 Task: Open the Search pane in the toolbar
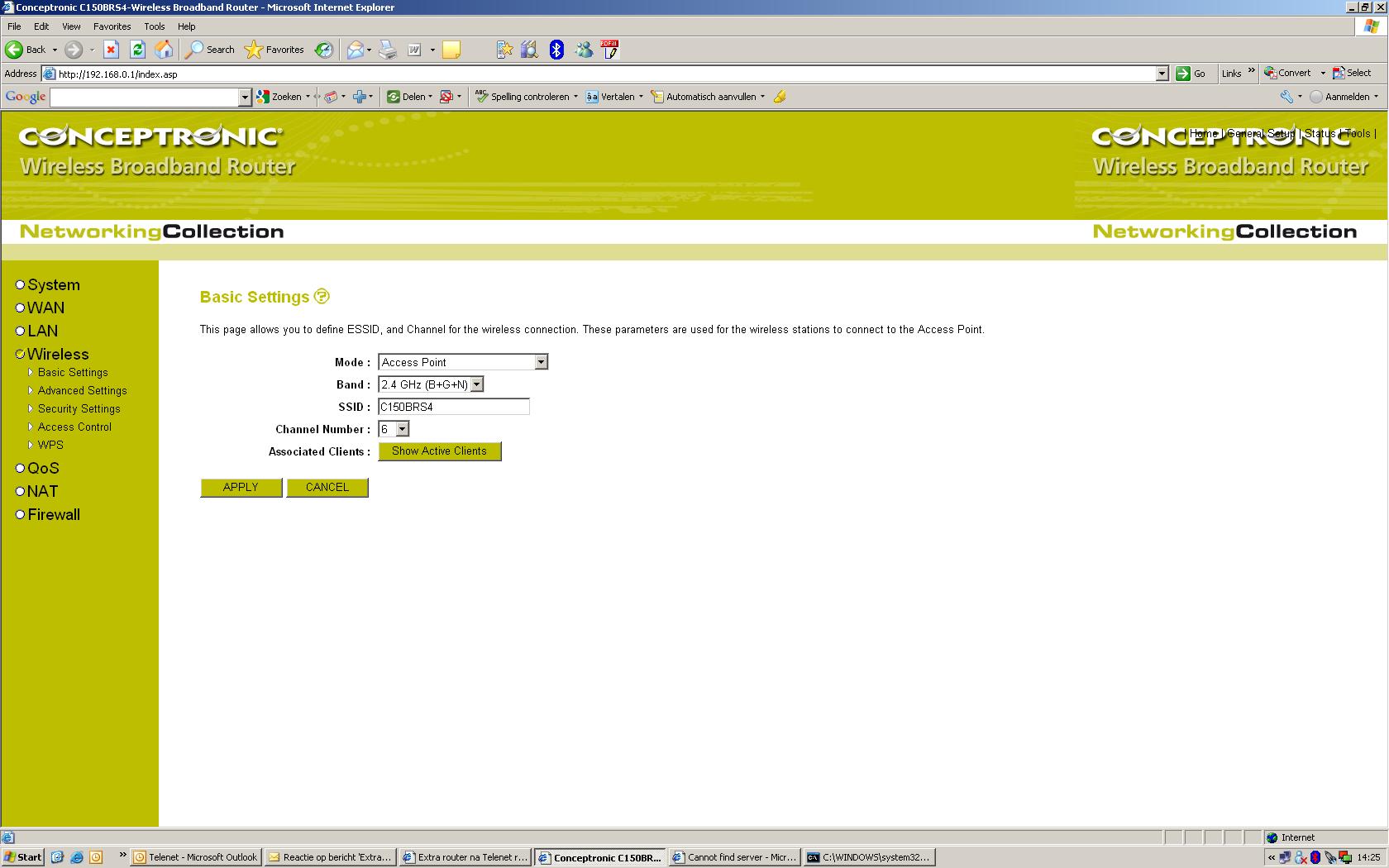[210, 50]
